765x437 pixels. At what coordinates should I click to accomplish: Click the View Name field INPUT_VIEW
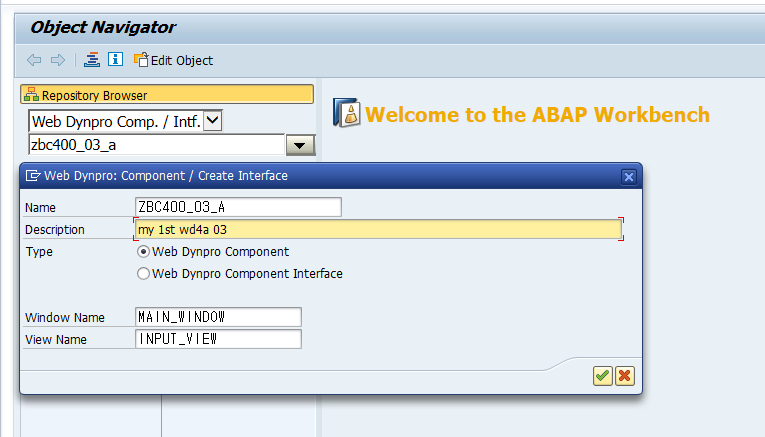pyautogui.click(x=218, y=339)
